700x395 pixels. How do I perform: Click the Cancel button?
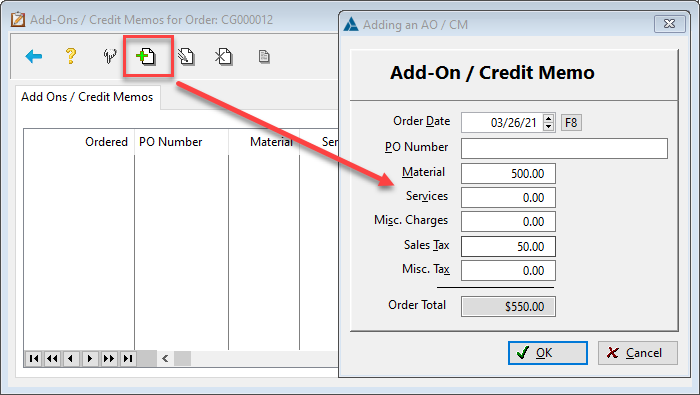638,353
